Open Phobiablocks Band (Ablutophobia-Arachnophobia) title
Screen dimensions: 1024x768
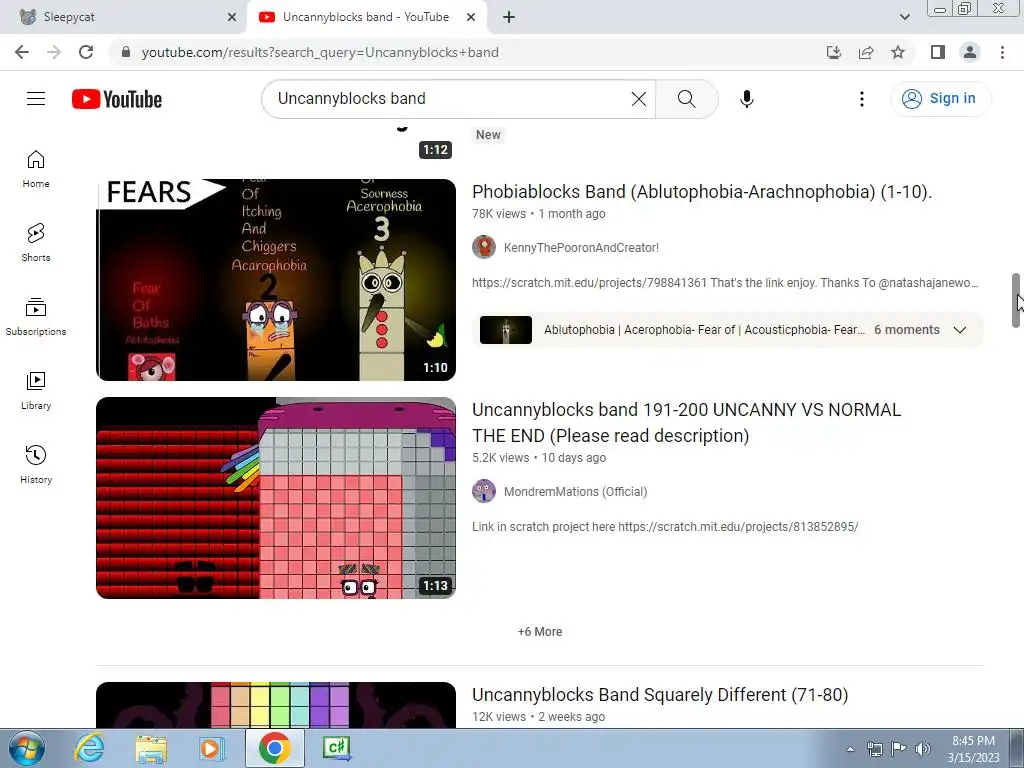tap(701, 191)
